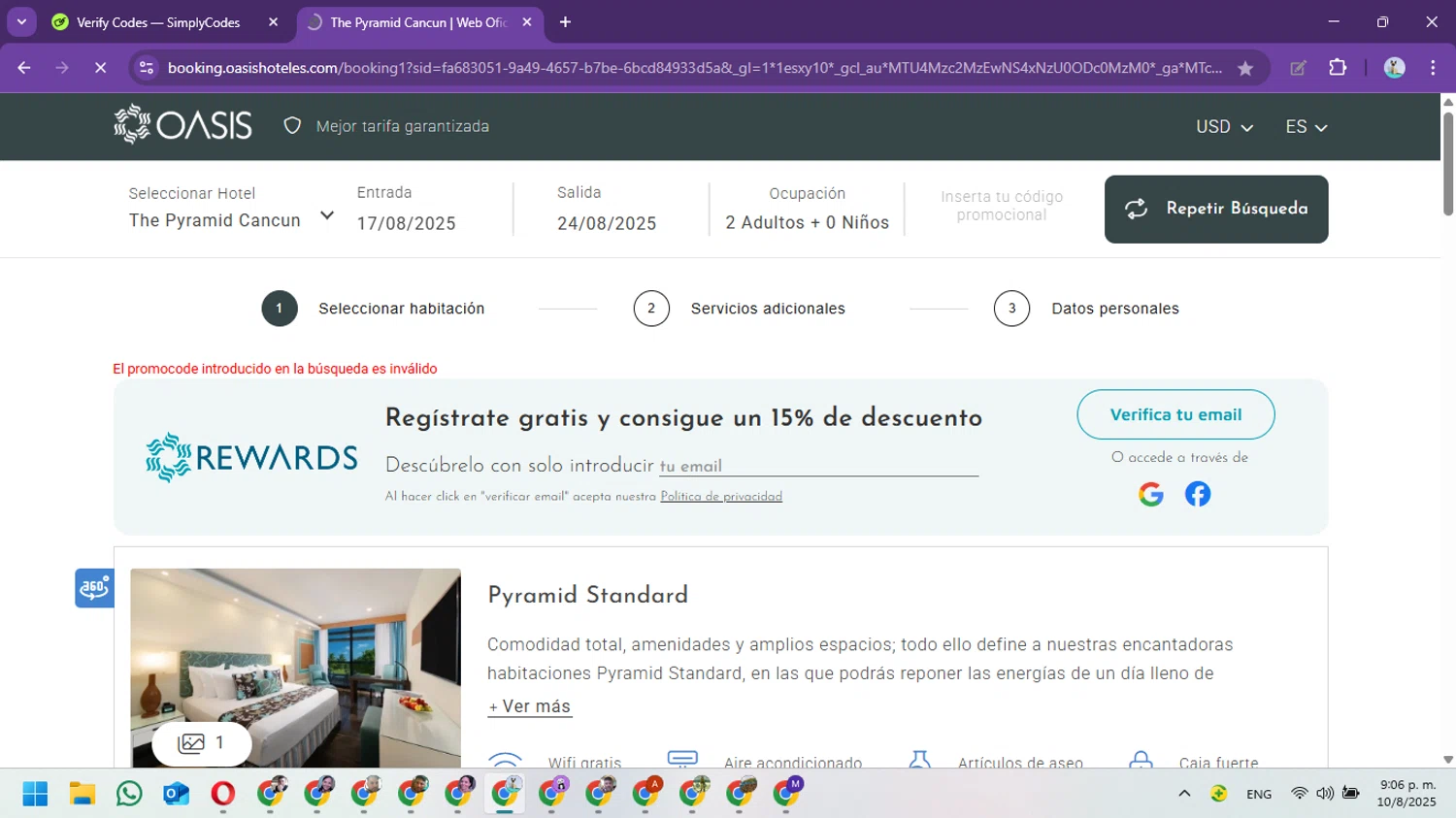Click the ENG language indicator
This screenshot has width=1456, height=818.
(x=1259, y=794)
